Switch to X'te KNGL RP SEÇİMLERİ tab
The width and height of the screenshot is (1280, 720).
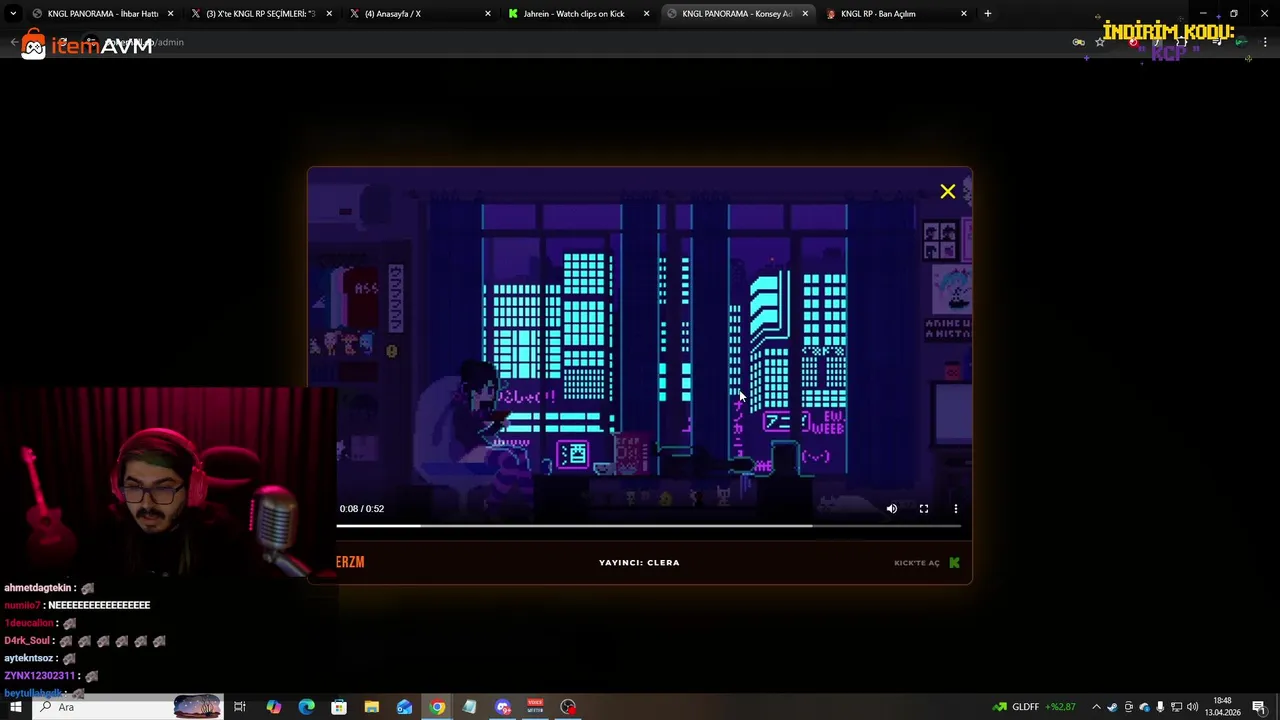260,14
